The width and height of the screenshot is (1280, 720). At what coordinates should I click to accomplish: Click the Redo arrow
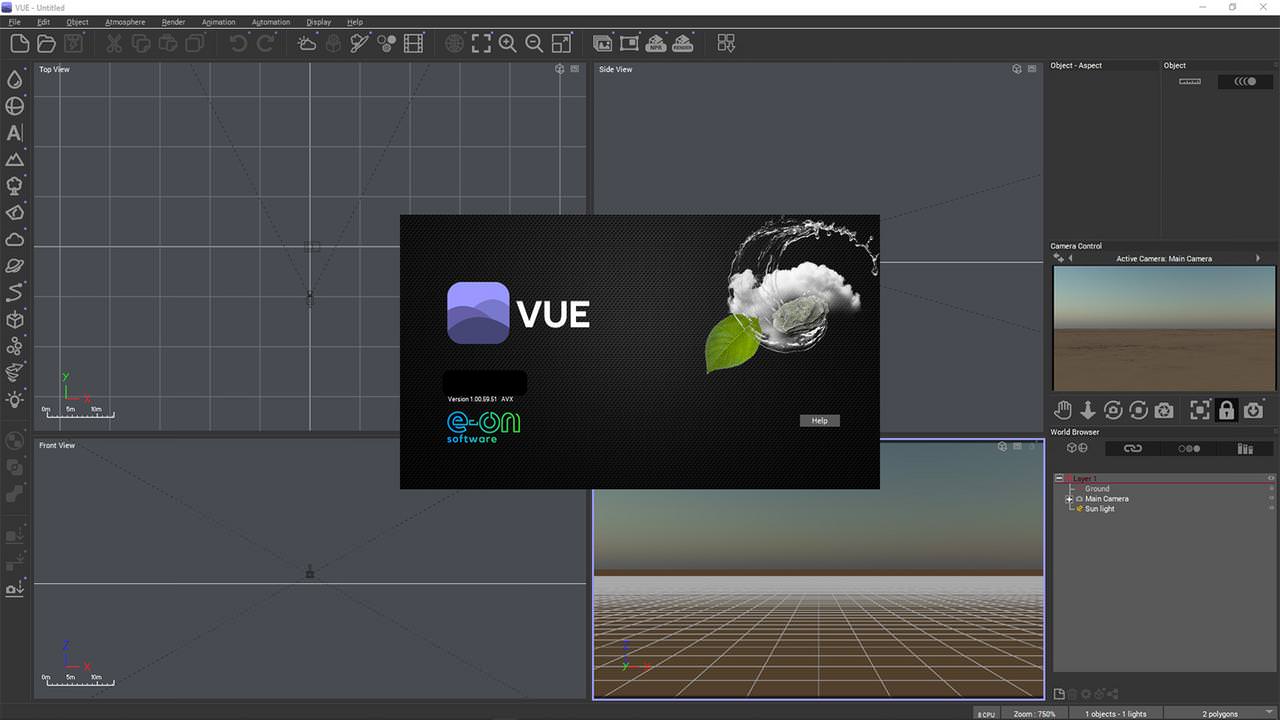tap(265, 43)
